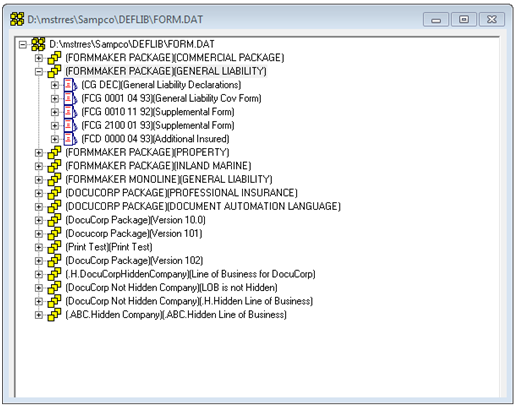Click the FORMMAKER PACKAGE GENERAL LIABILITY group icon

[54, 71]
